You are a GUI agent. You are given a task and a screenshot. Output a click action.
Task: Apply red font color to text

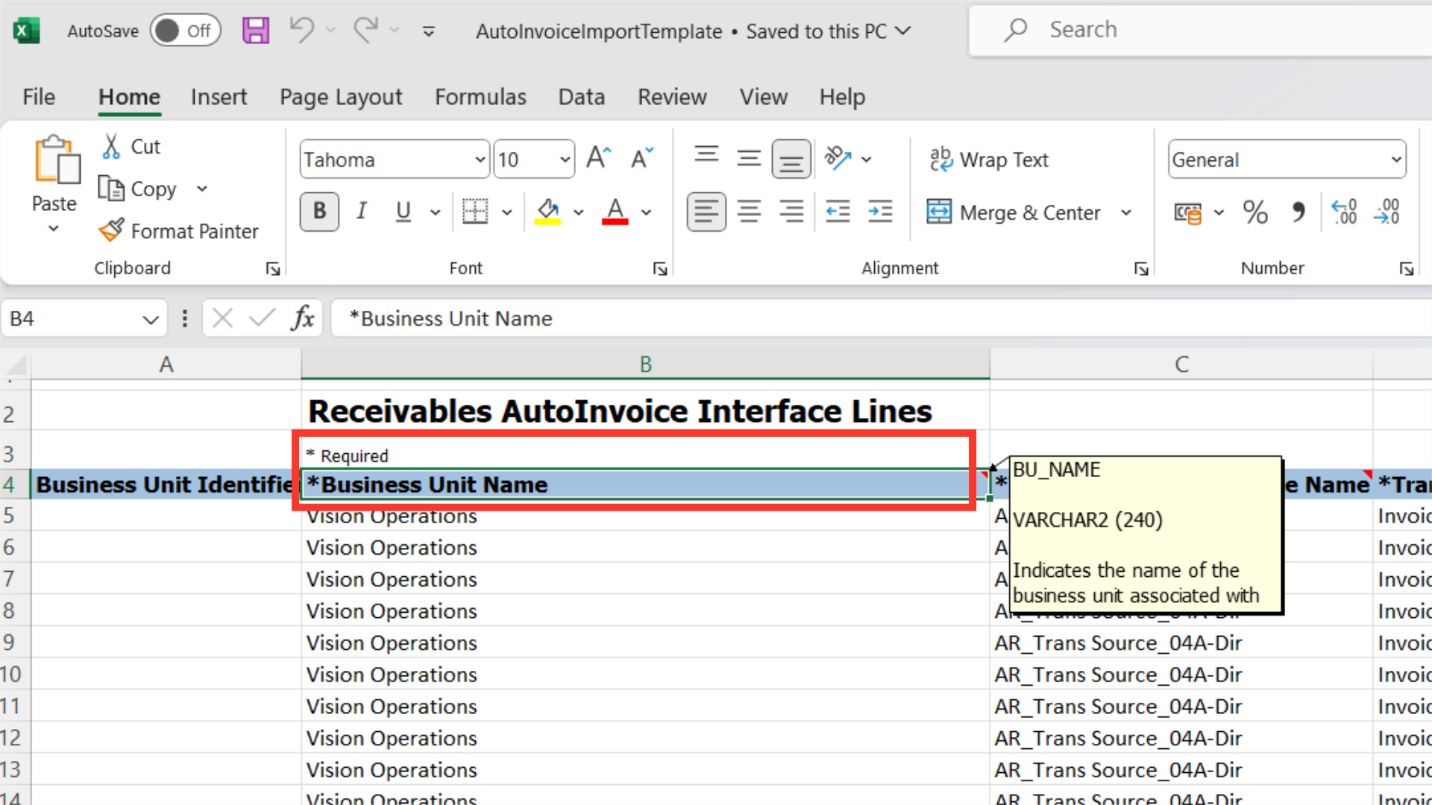tap(616, 212)
